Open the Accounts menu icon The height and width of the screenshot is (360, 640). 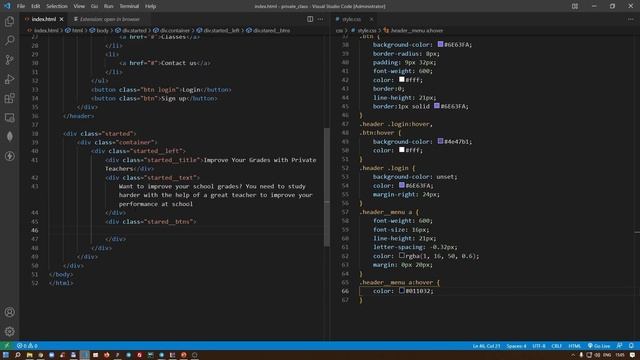click(x=9, y=312)
